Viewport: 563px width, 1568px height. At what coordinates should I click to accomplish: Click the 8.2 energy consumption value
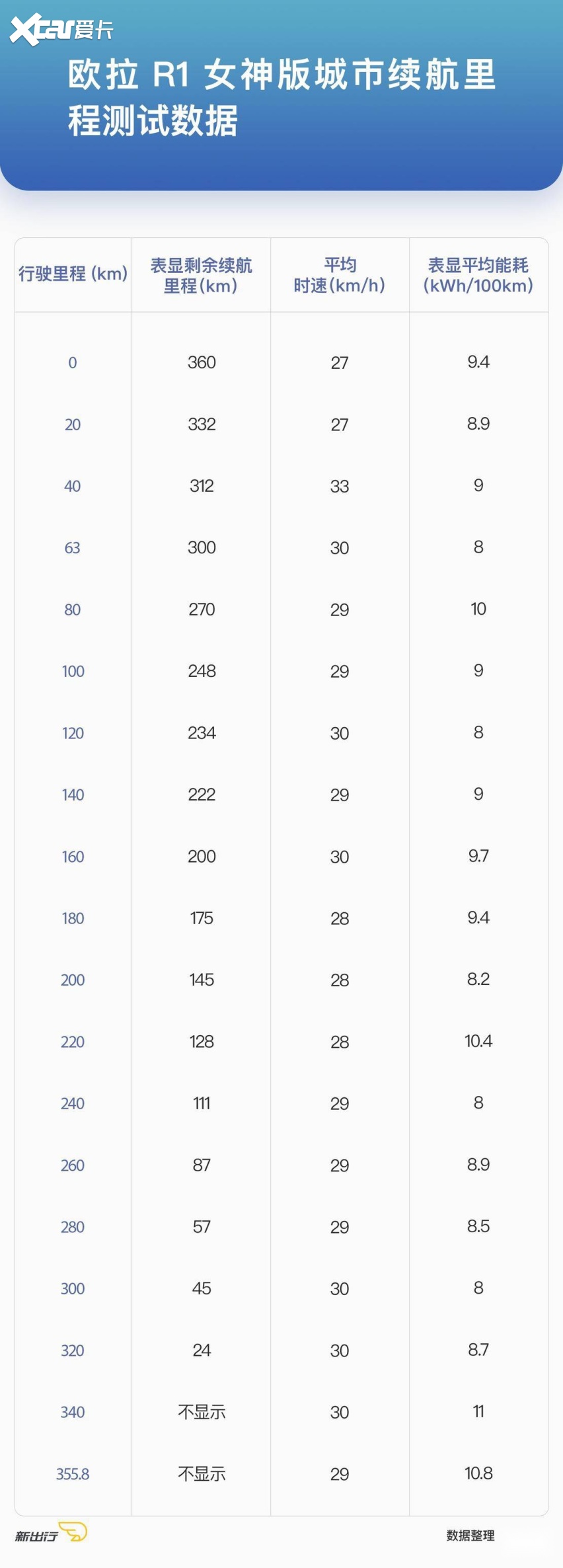(x=478, y=979)
